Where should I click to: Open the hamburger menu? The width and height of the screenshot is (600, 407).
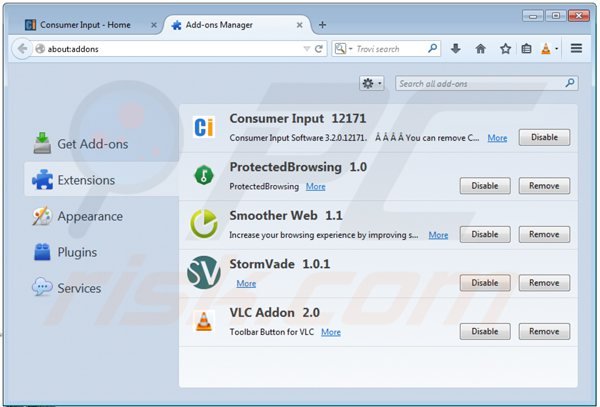pos(576,49)
